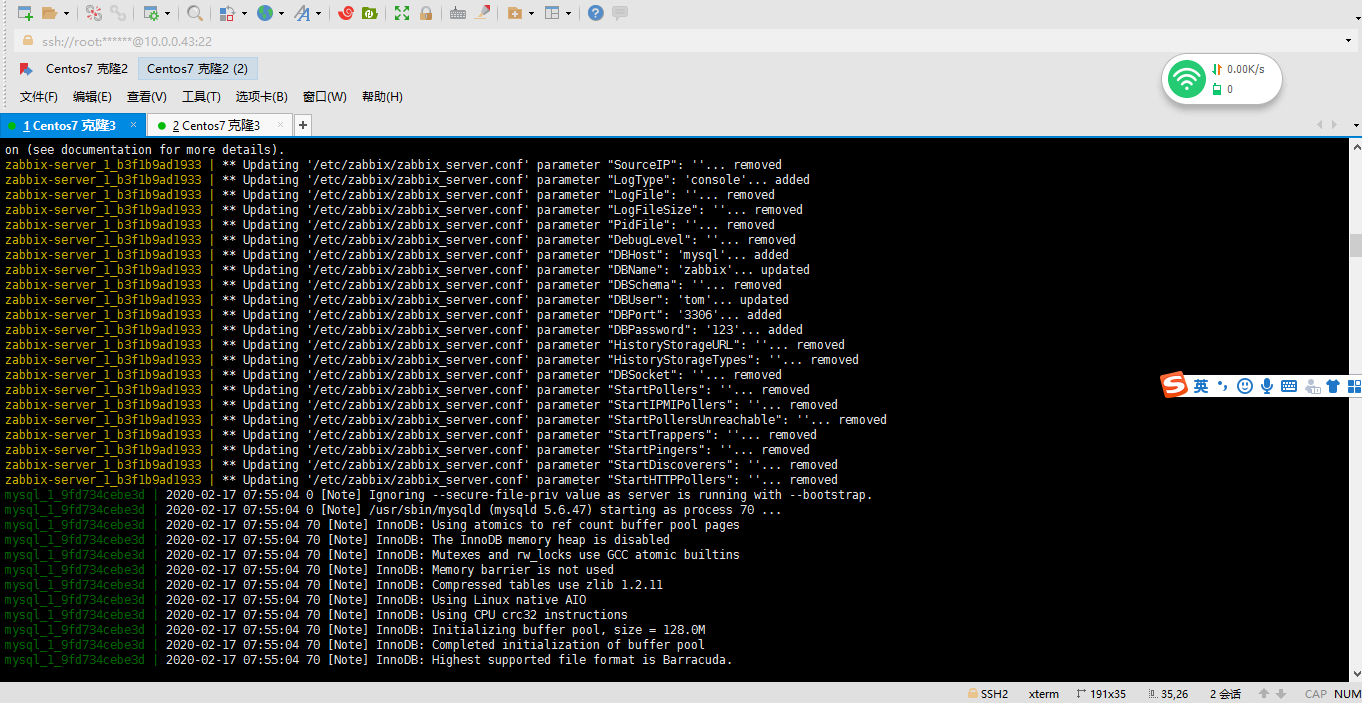Click the new folder plus toolbar icon
This screenshot has height=703, width=1362.
point(514,13)
